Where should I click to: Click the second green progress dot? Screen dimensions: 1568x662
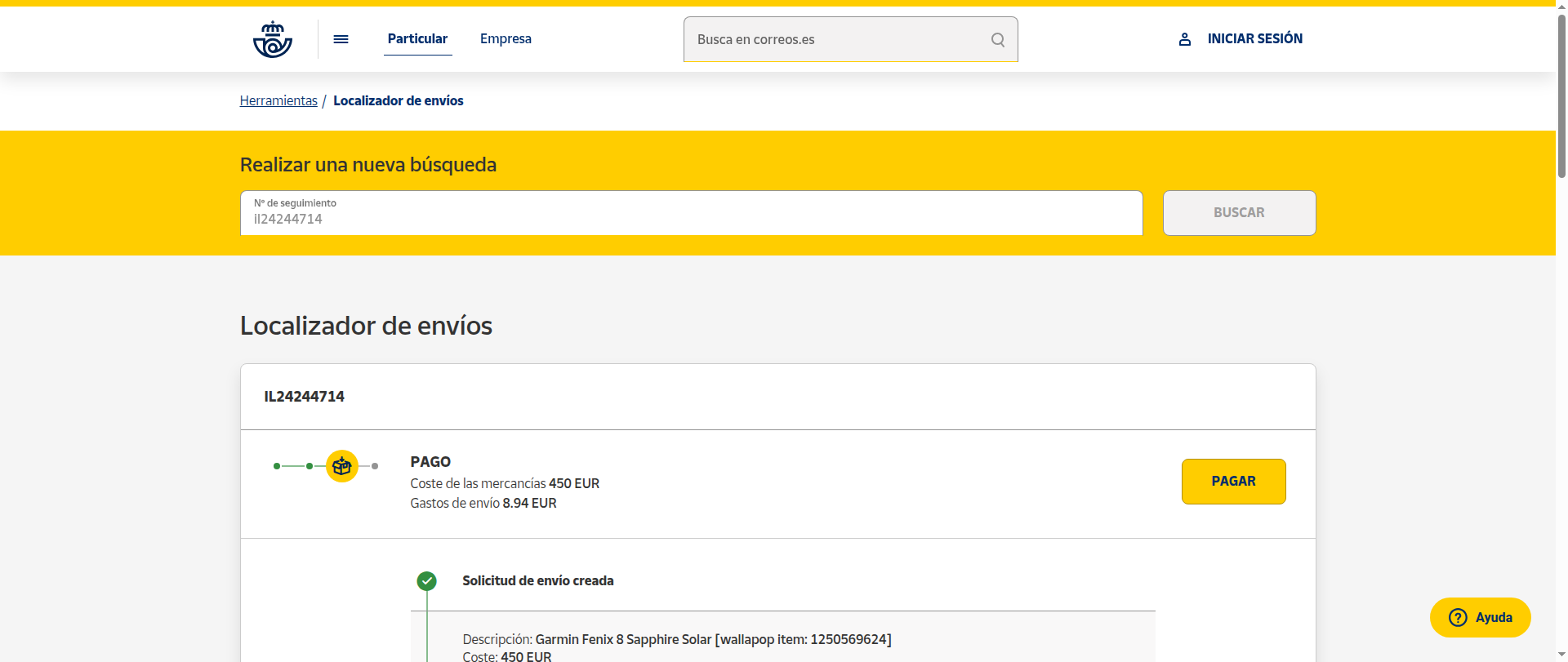pos(310,466)
